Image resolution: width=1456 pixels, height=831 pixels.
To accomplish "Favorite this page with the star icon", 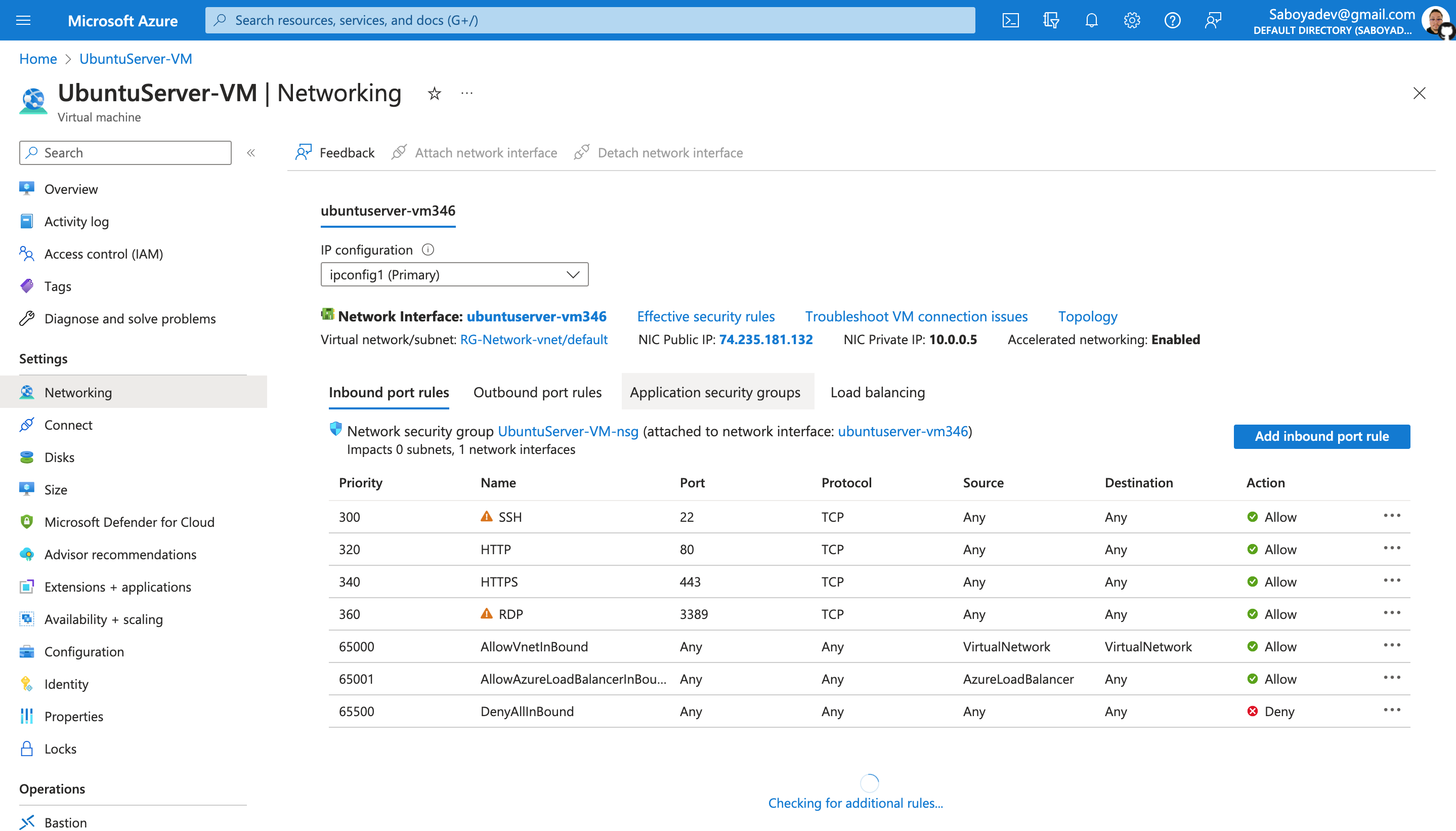I will pos(434,94).
